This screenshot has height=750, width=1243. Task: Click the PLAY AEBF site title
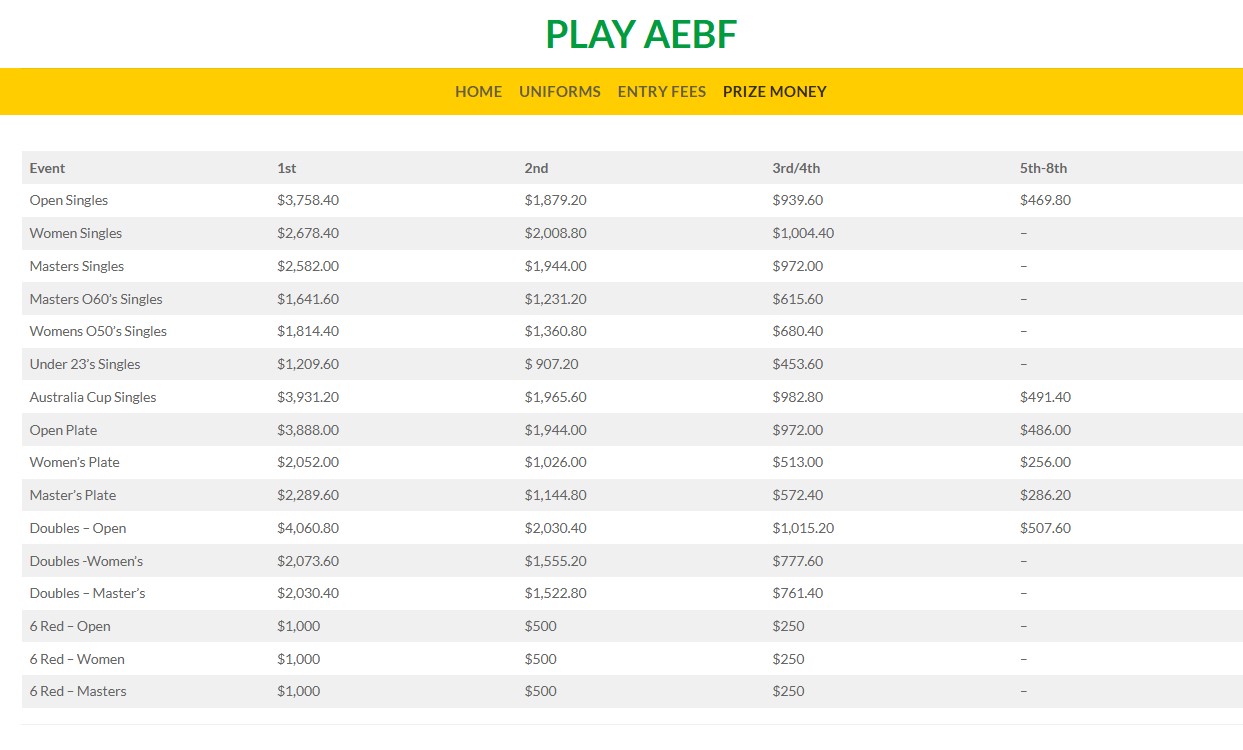641,35
